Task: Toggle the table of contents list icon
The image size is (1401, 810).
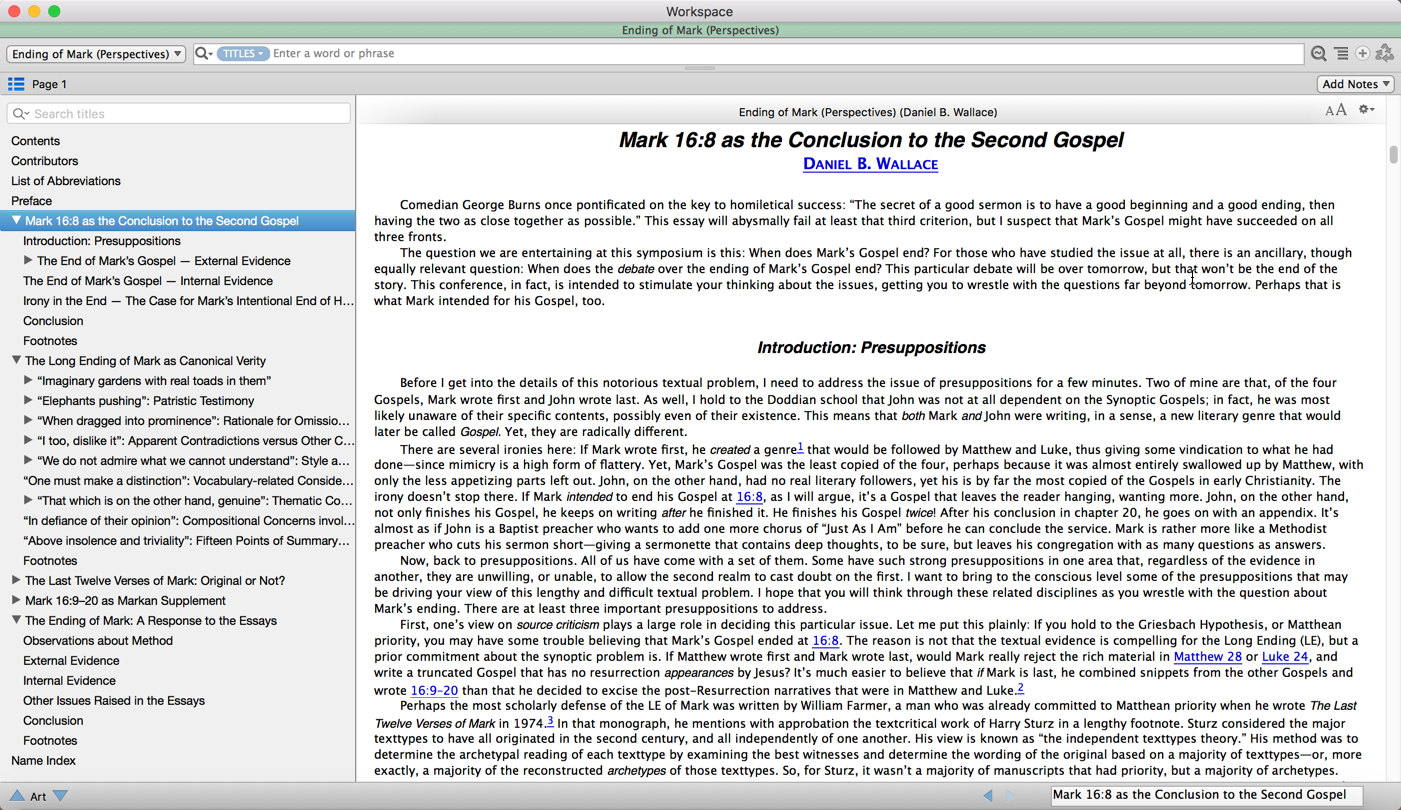Action: click(x=16, y=84)
